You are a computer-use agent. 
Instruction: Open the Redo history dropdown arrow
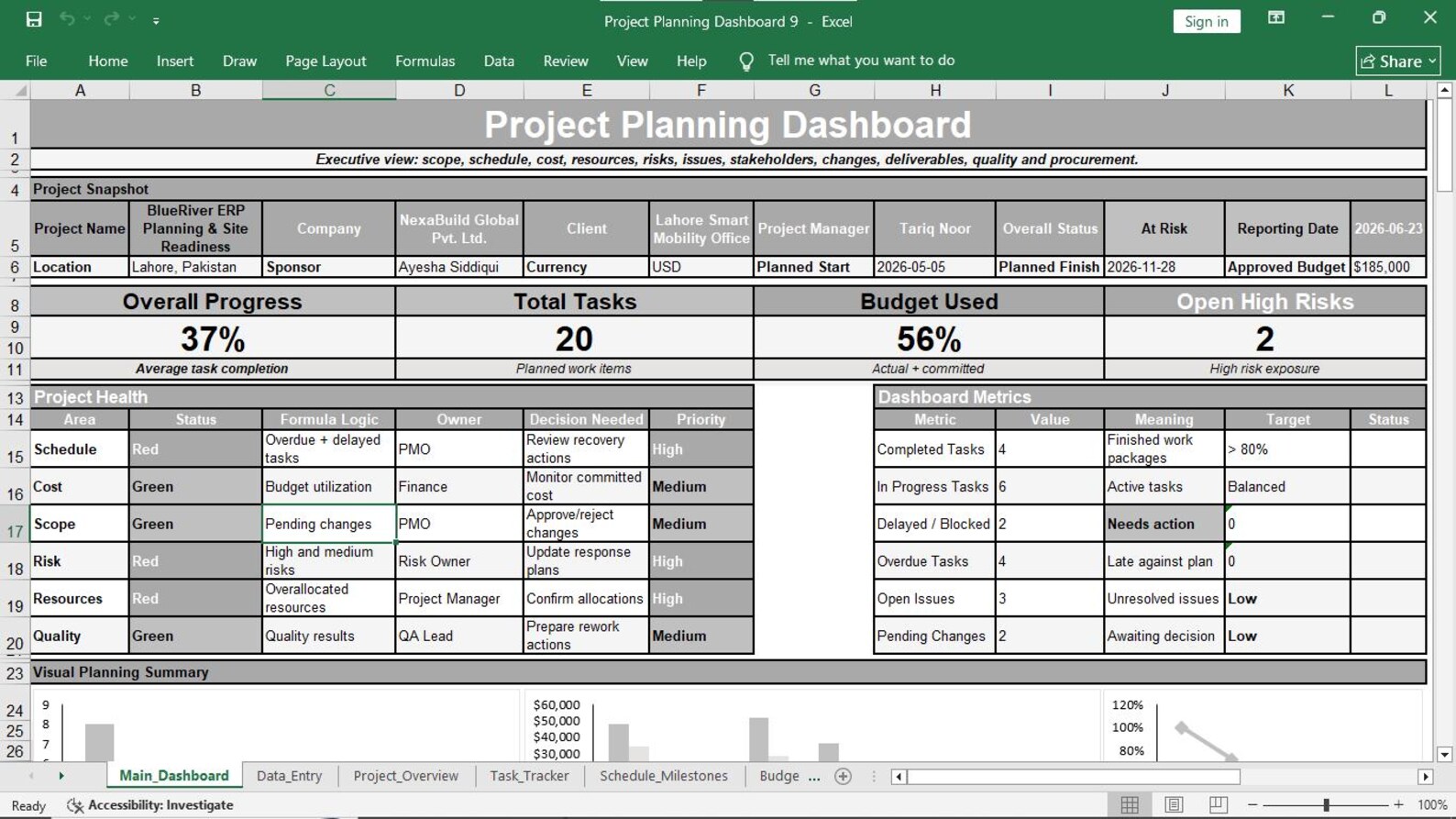[x=132, y=19]
